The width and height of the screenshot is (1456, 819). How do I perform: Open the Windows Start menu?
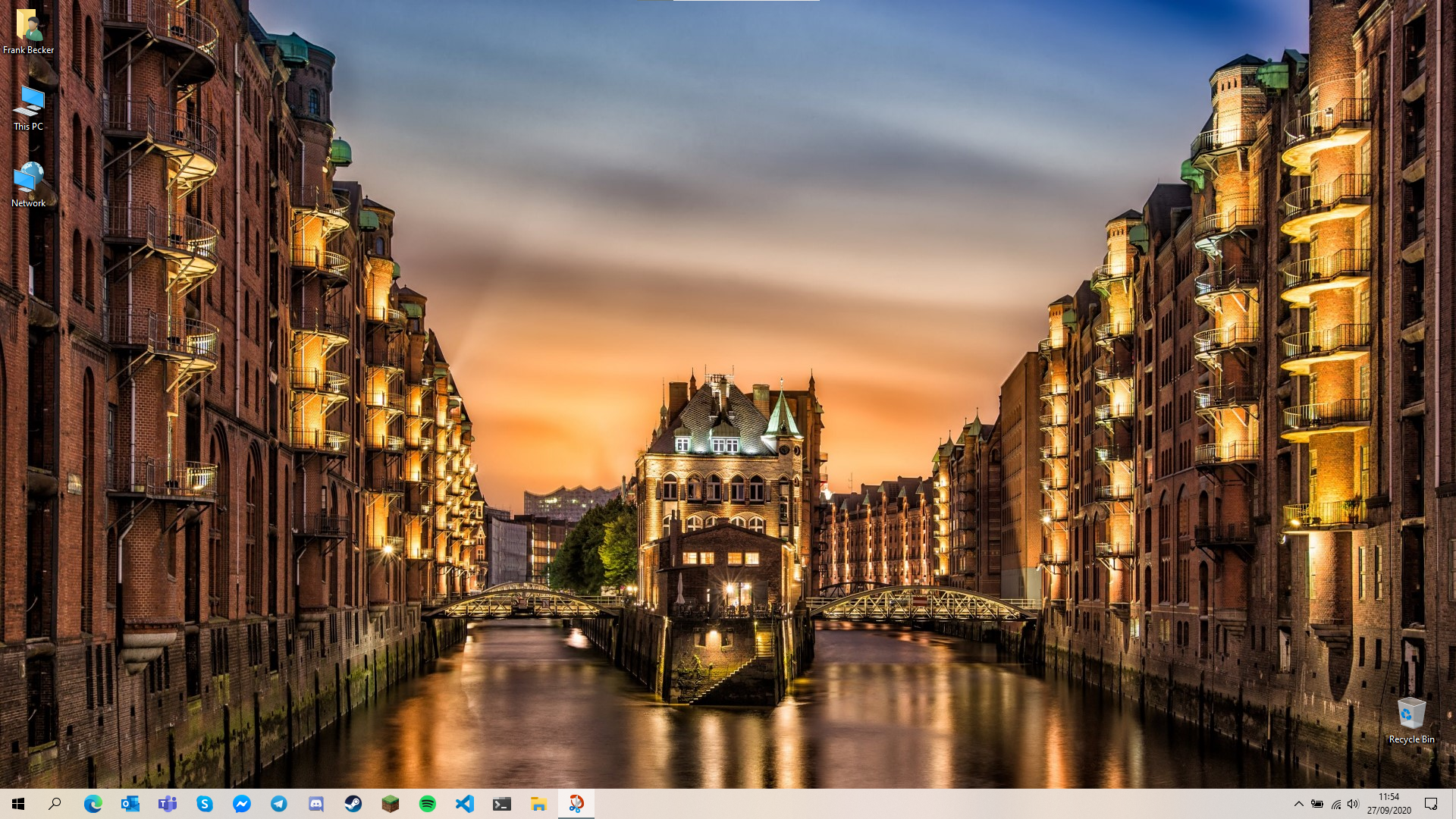[x=18, y=804]
